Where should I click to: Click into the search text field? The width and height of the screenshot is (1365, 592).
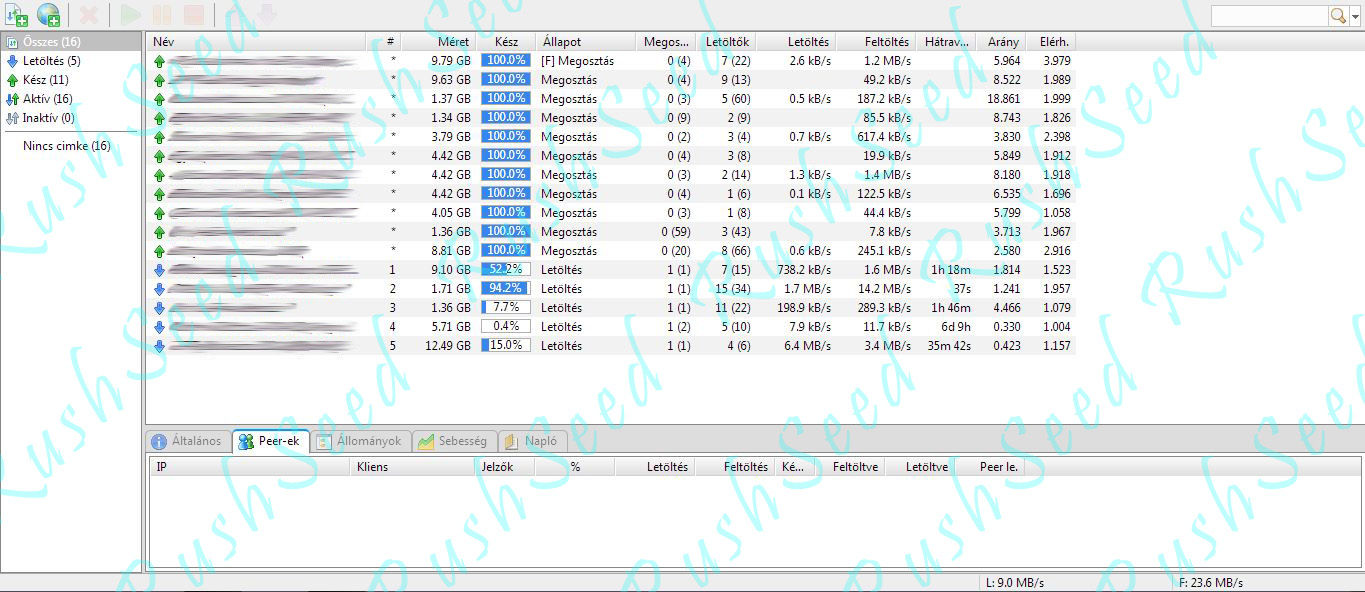click(1268, 15)
